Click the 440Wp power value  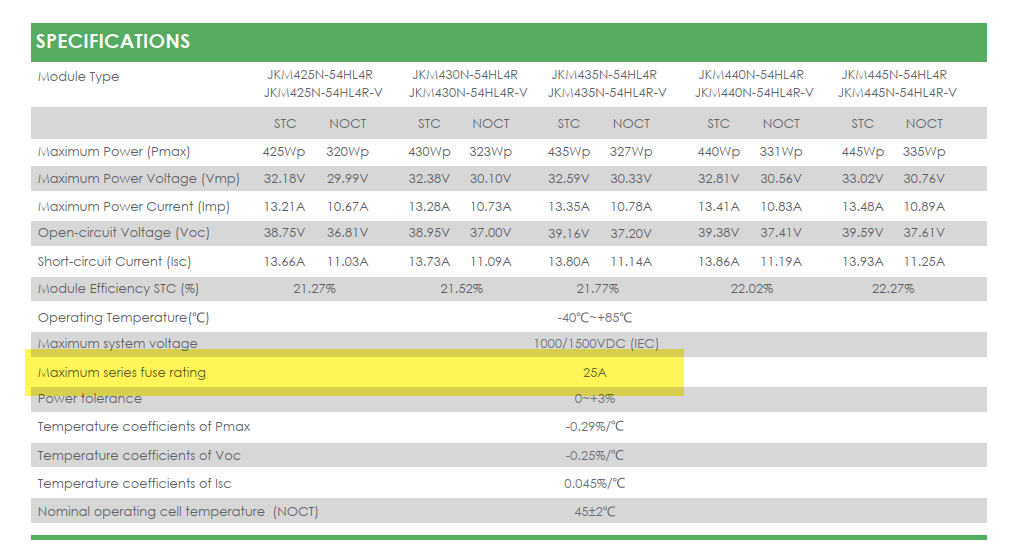[x=718, y=151]
